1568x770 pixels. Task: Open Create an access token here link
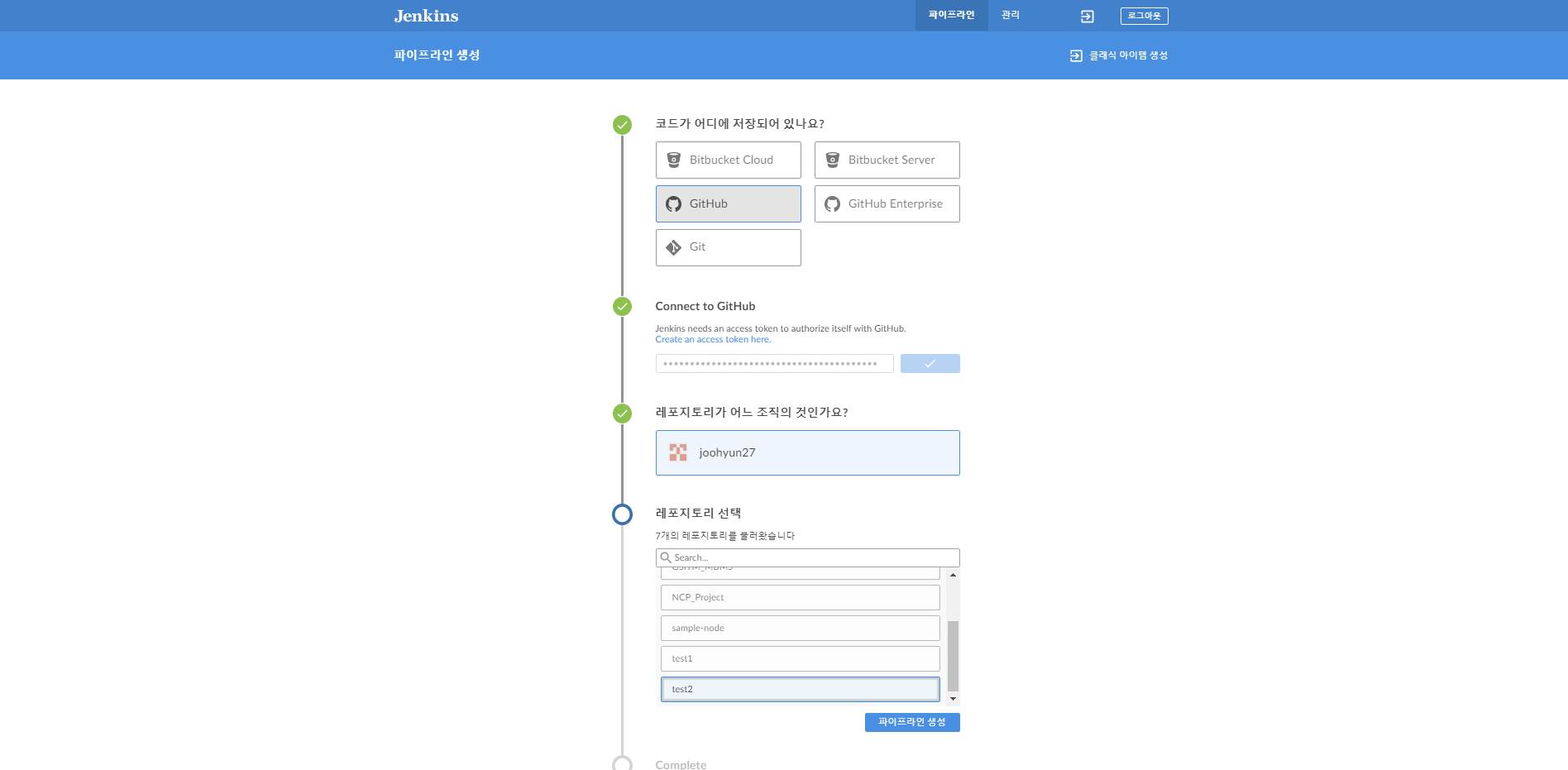[713, 339]
